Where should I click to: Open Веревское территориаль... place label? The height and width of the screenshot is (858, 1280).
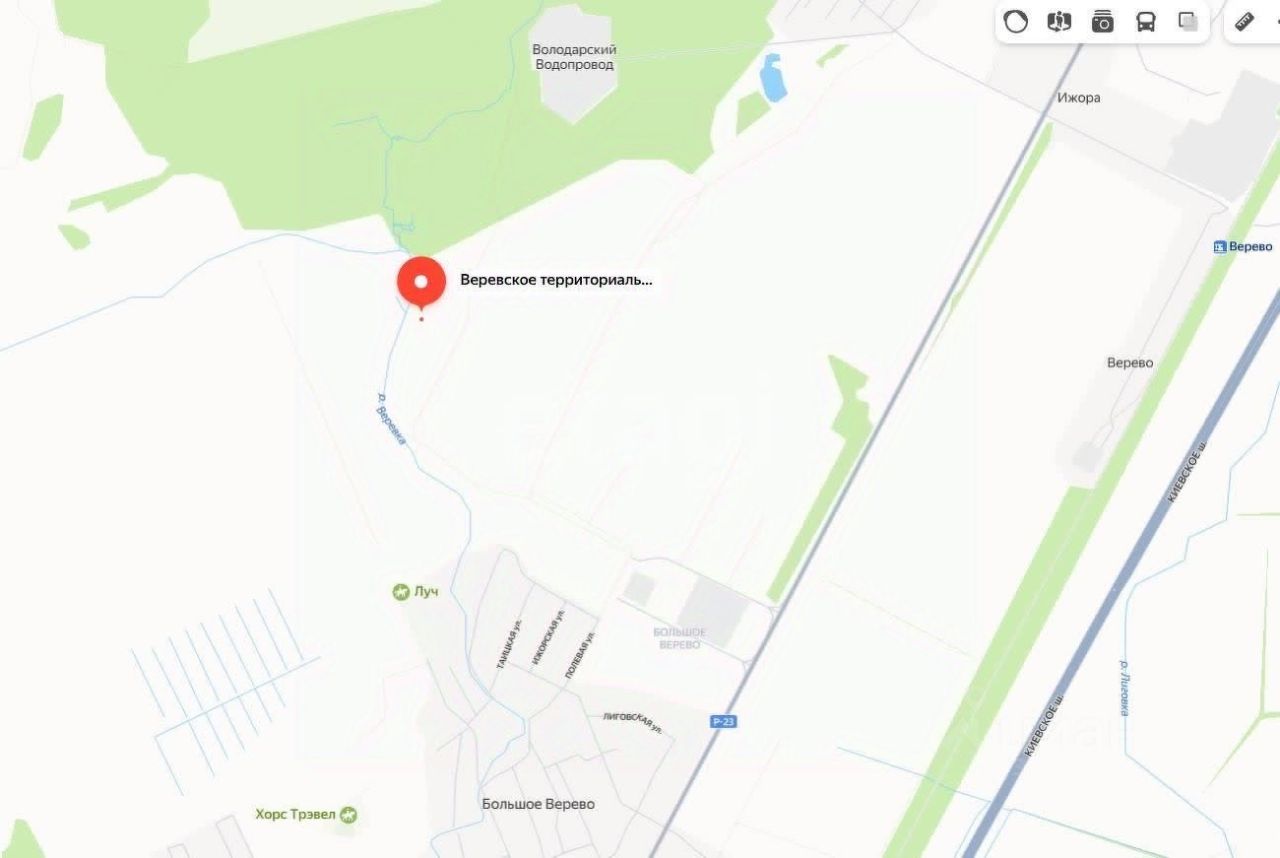(556, 281)
